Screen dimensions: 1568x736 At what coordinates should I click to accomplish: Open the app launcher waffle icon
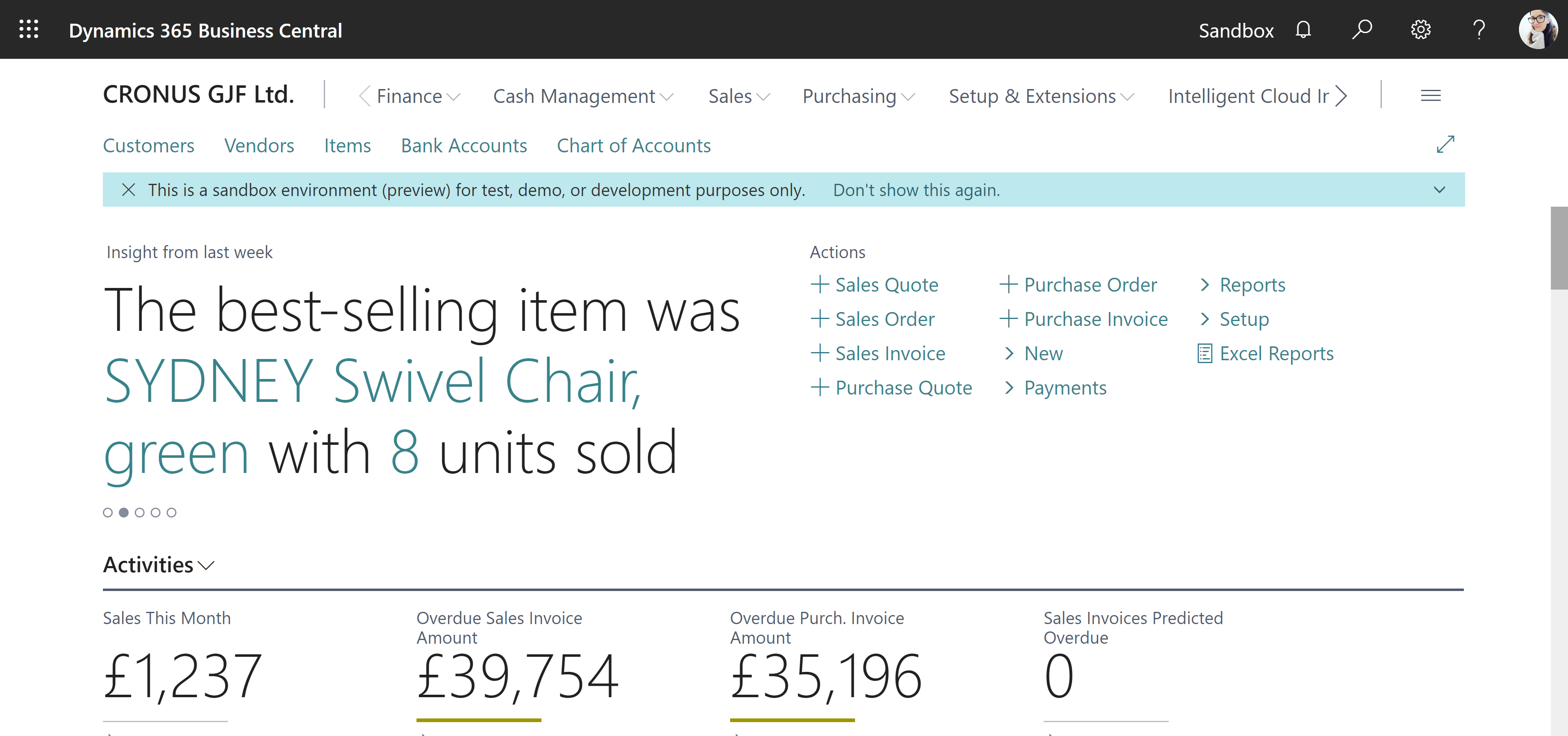pyautogui.click(x=29, y=29)
